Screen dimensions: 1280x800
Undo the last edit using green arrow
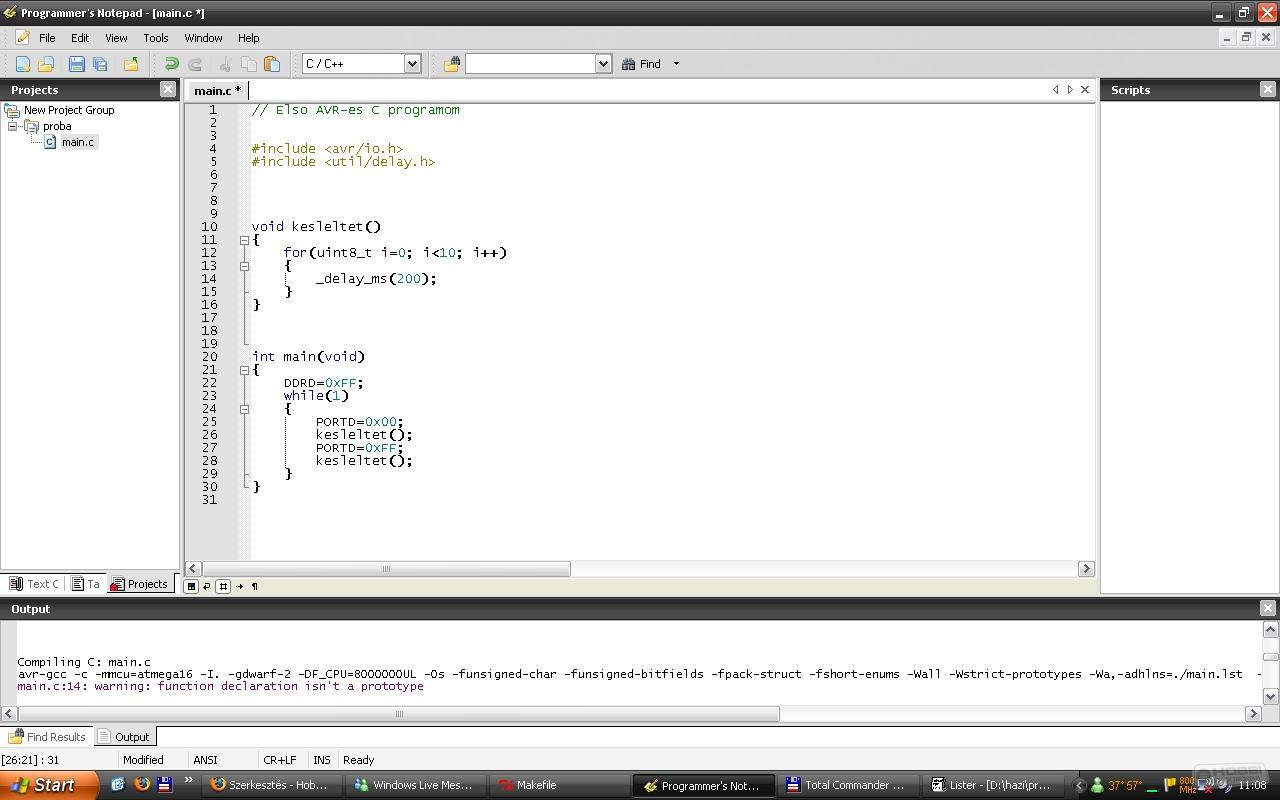pyautogui.click(x=172, y=64)
